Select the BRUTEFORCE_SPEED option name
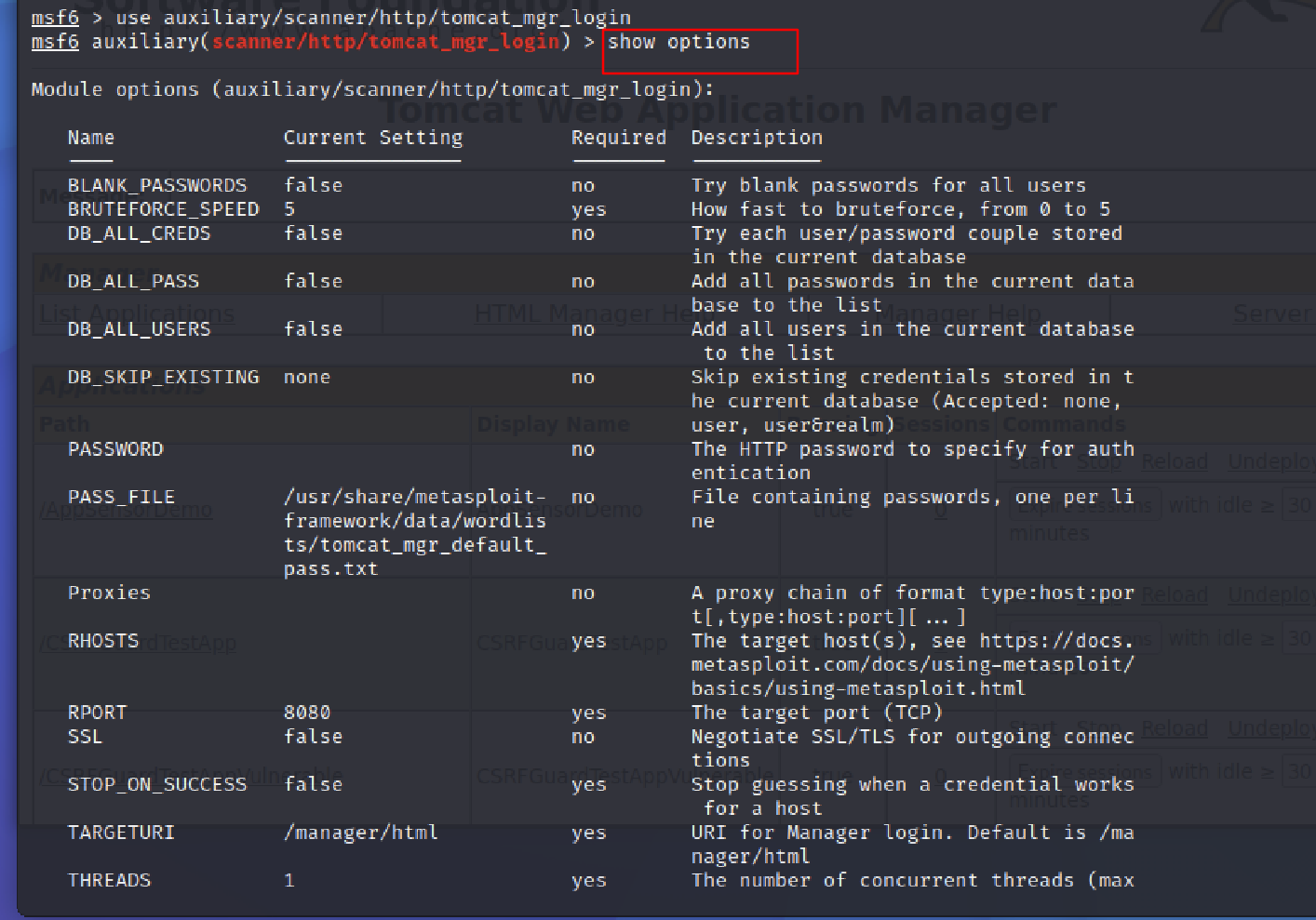1316x920 pixels. 163,209
